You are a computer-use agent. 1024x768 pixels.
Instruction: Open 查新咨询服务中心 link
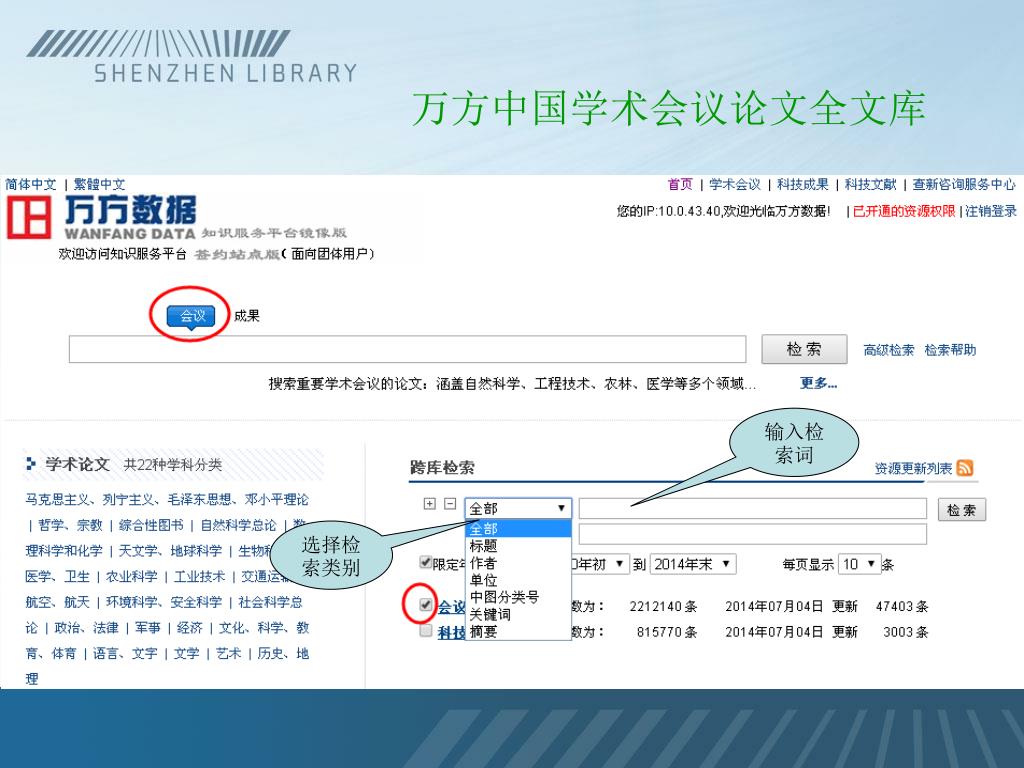click(964, 185)
